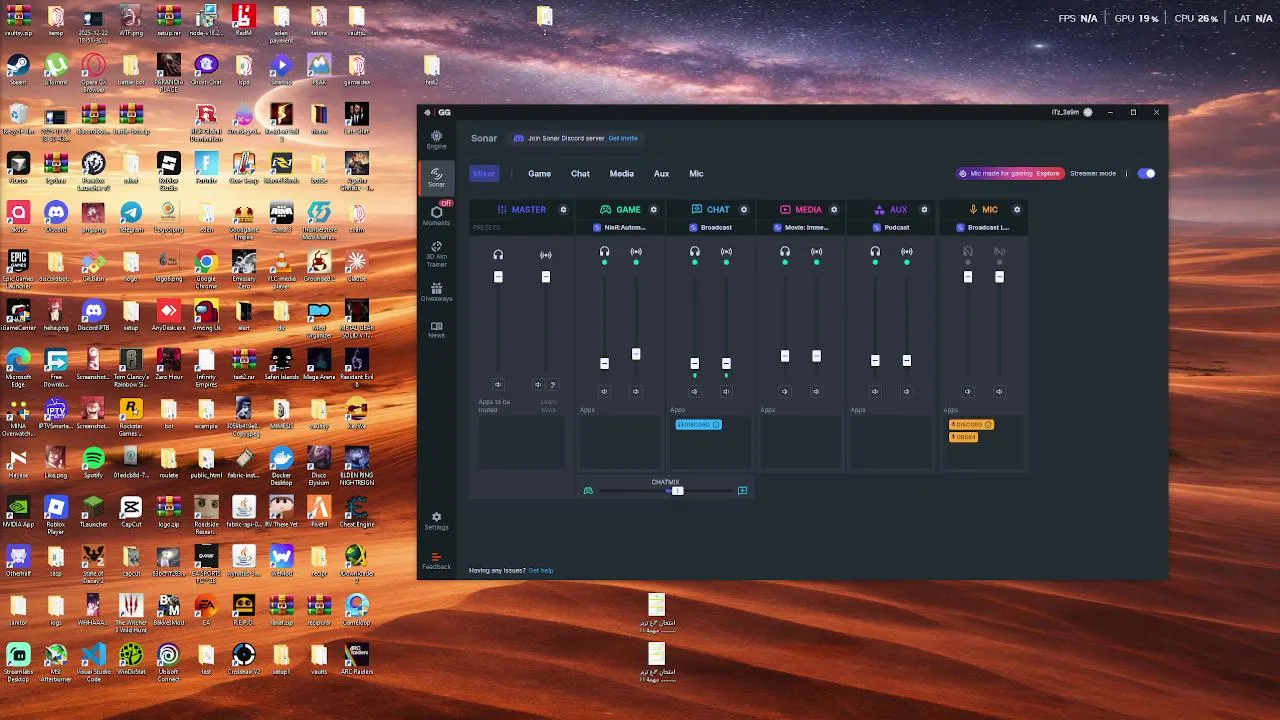Switch to the Aux tab
The image size is (1280, 720).
click(661, 174)
